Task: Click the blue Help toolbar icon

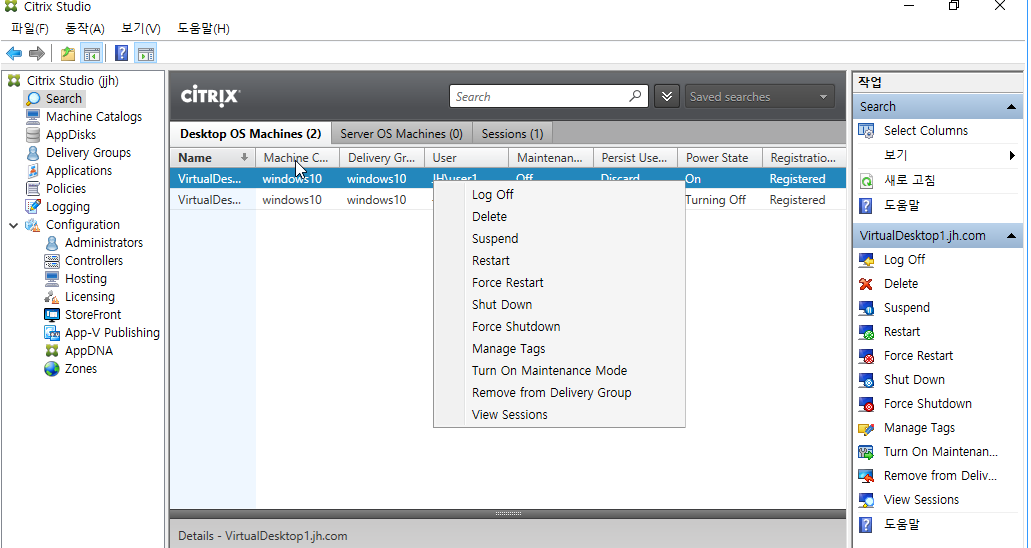Action: (x=122, y=53)
